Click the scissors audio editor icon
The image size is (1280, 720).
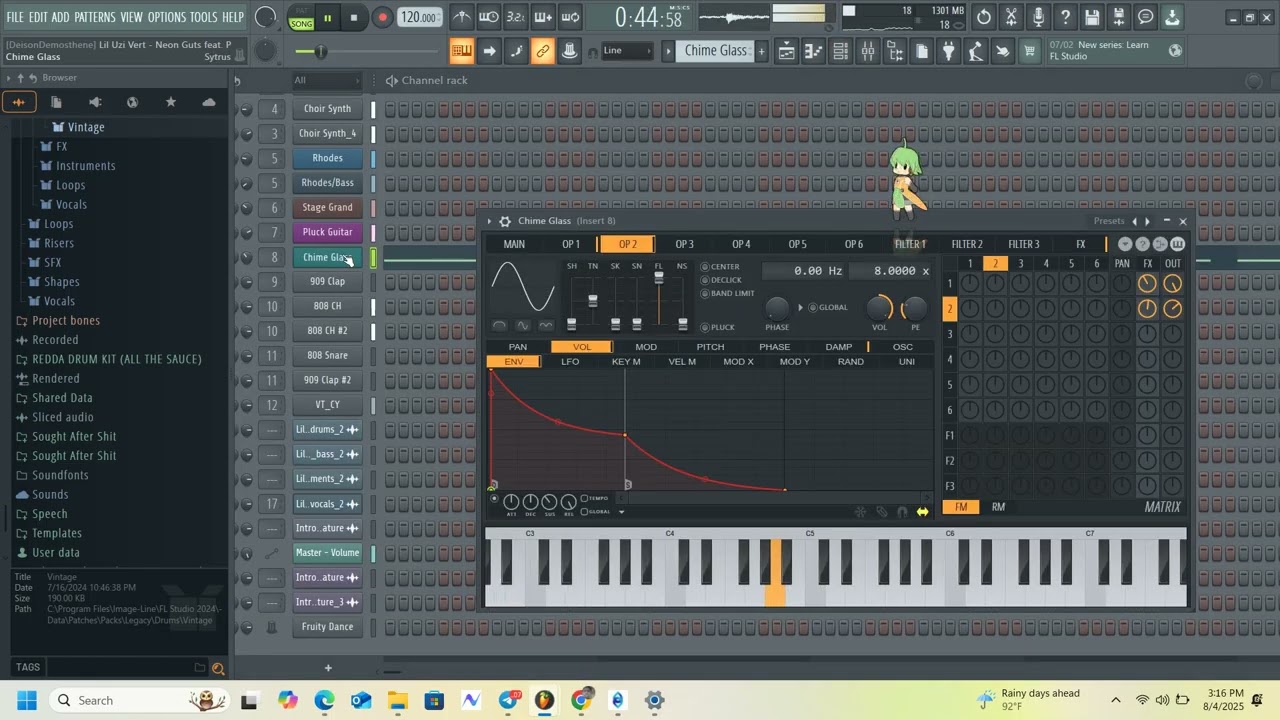pyautogui.click(x=1011, y=17)
